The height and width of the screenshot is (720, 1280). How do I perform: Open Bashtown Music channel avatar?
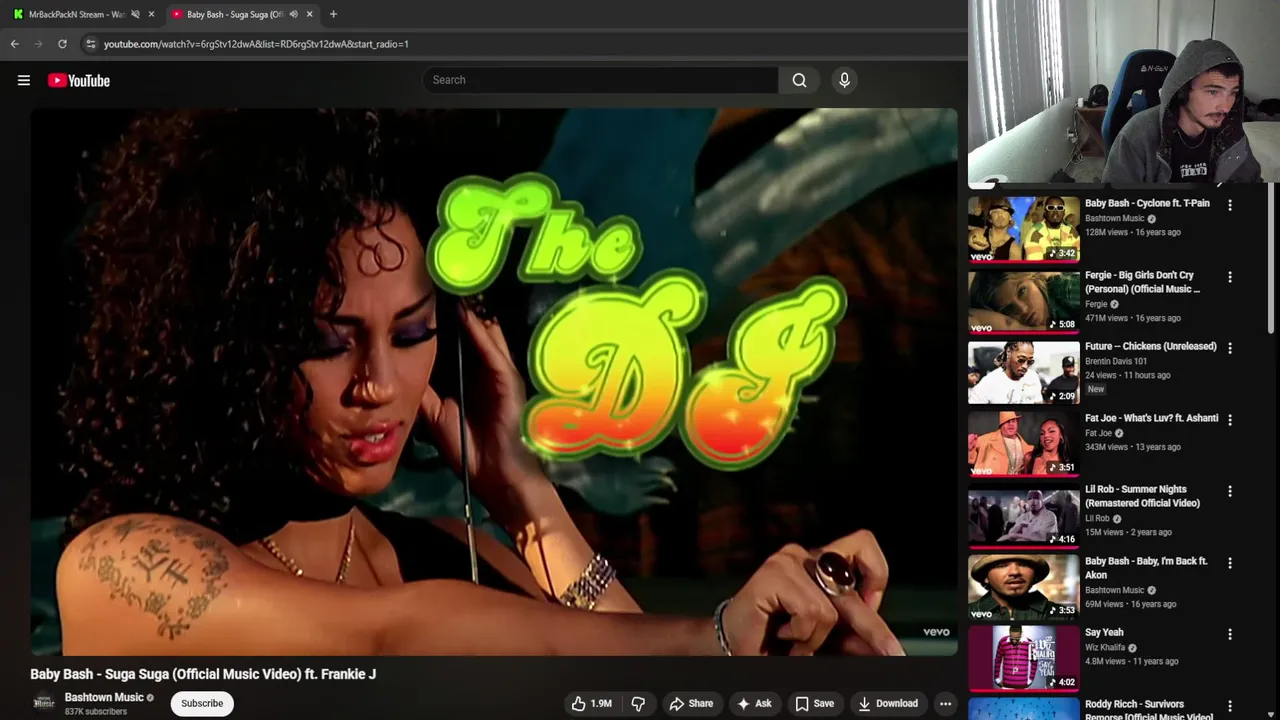click(44, 703)
